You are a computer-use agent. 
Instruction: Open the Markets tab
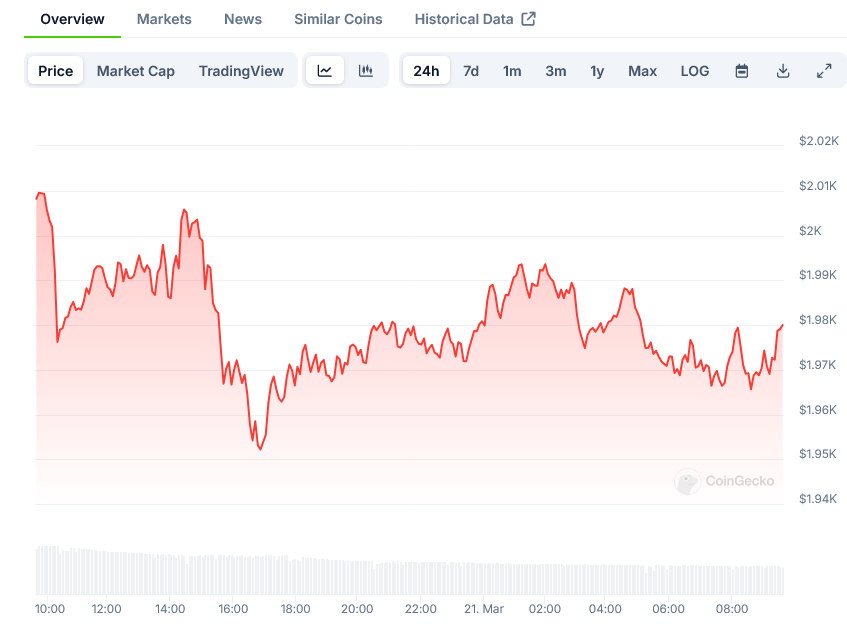point(164,19)
